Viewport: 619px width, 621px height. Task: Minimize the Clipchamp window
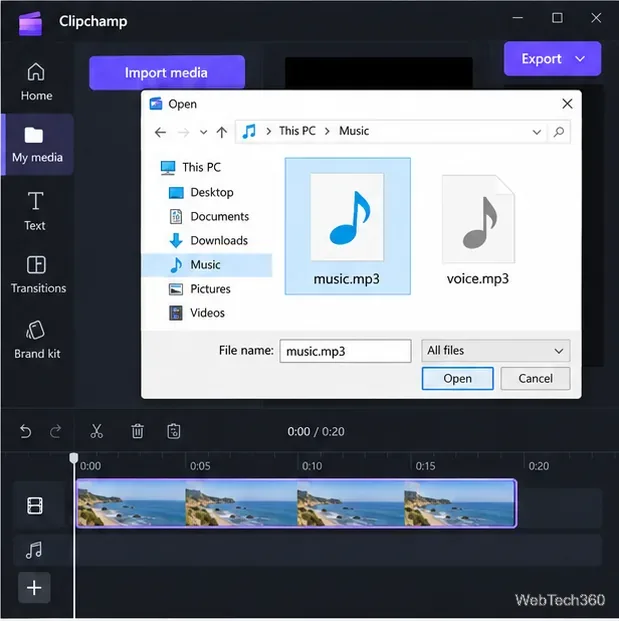coord(518,18)
